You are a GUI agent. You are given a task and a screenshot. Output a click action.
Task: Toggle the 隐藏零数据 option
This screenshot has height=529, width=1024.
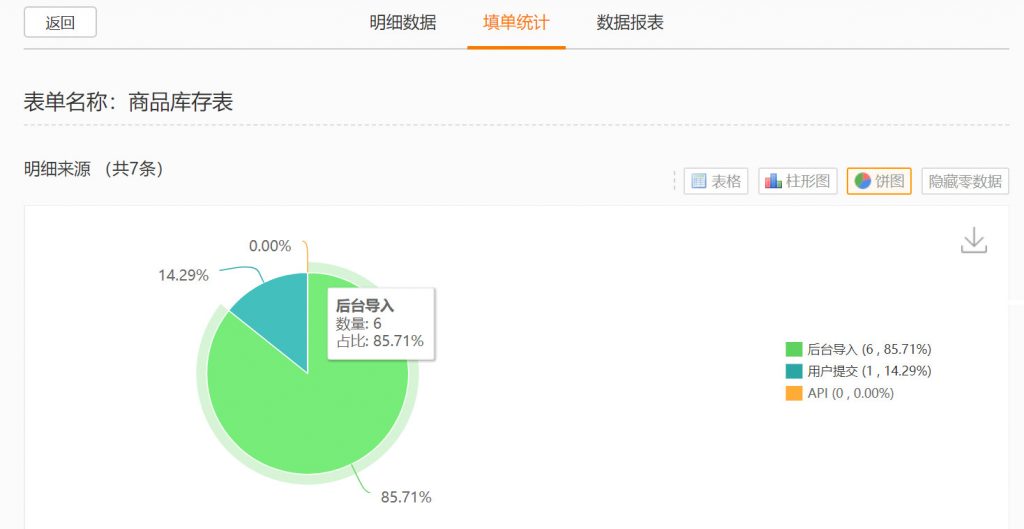tap(965, 181)
